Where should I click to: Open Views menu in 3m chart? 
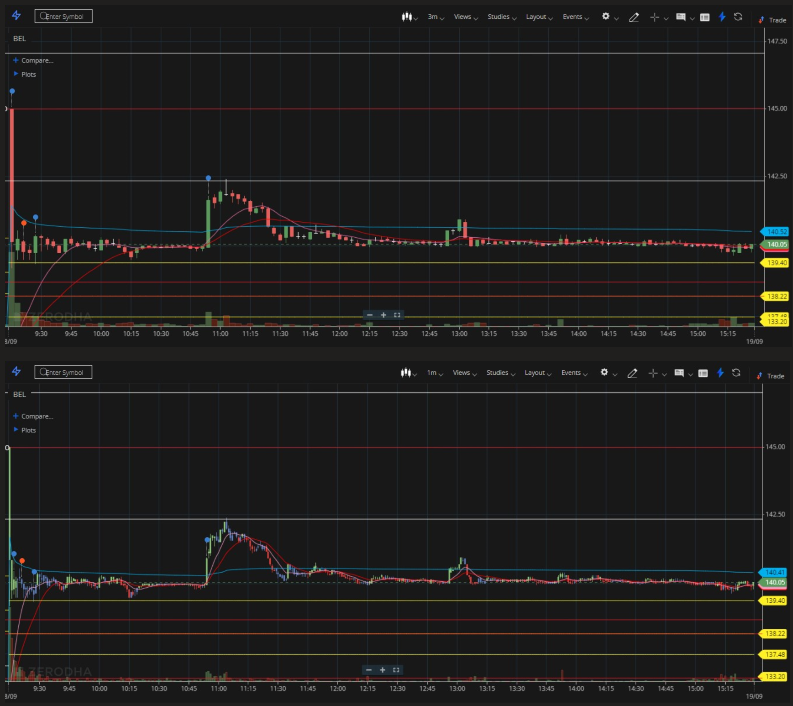coord(465,17)
